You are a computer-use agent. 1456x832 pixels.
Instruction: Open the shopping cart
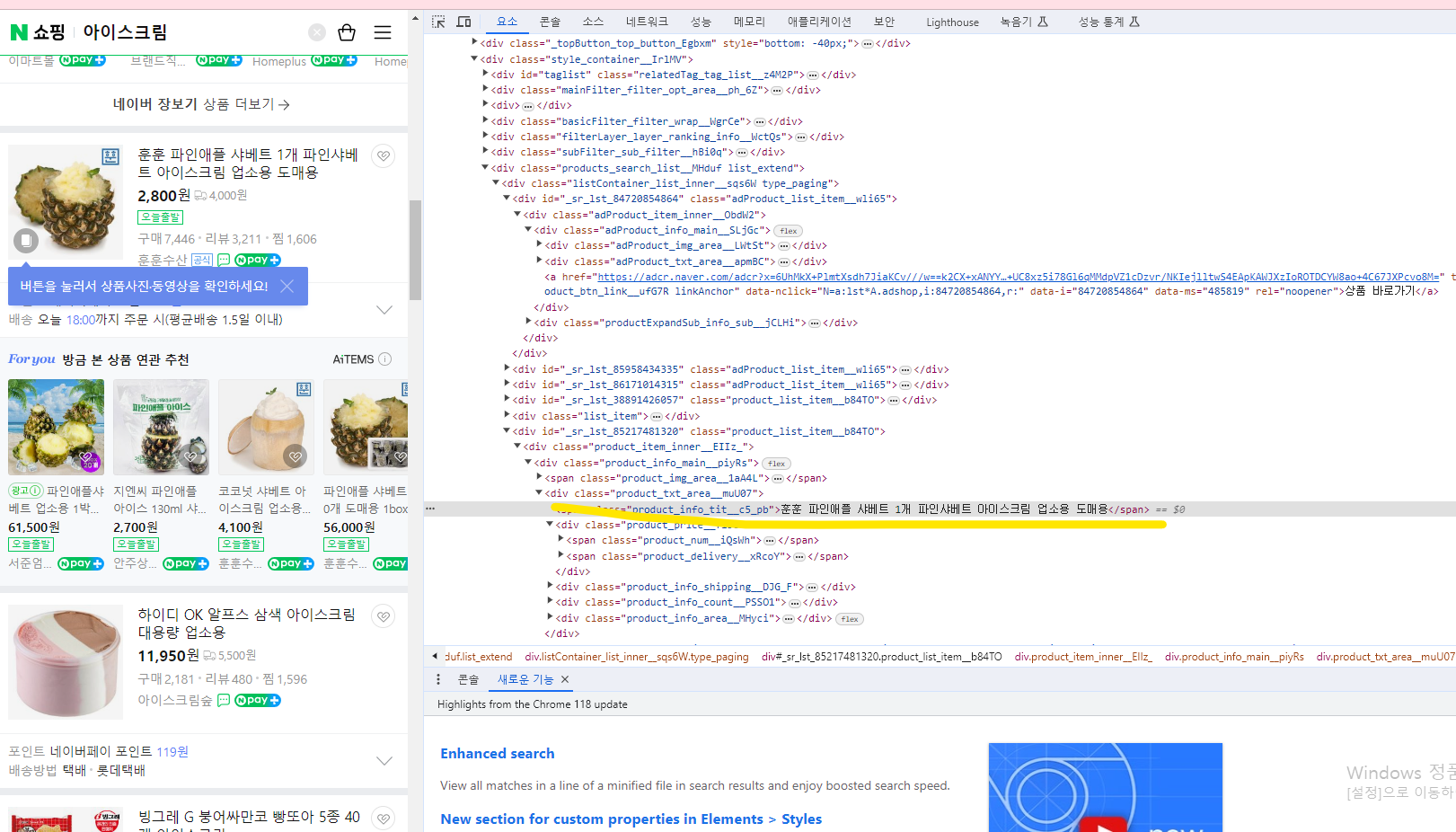[347, 32]
